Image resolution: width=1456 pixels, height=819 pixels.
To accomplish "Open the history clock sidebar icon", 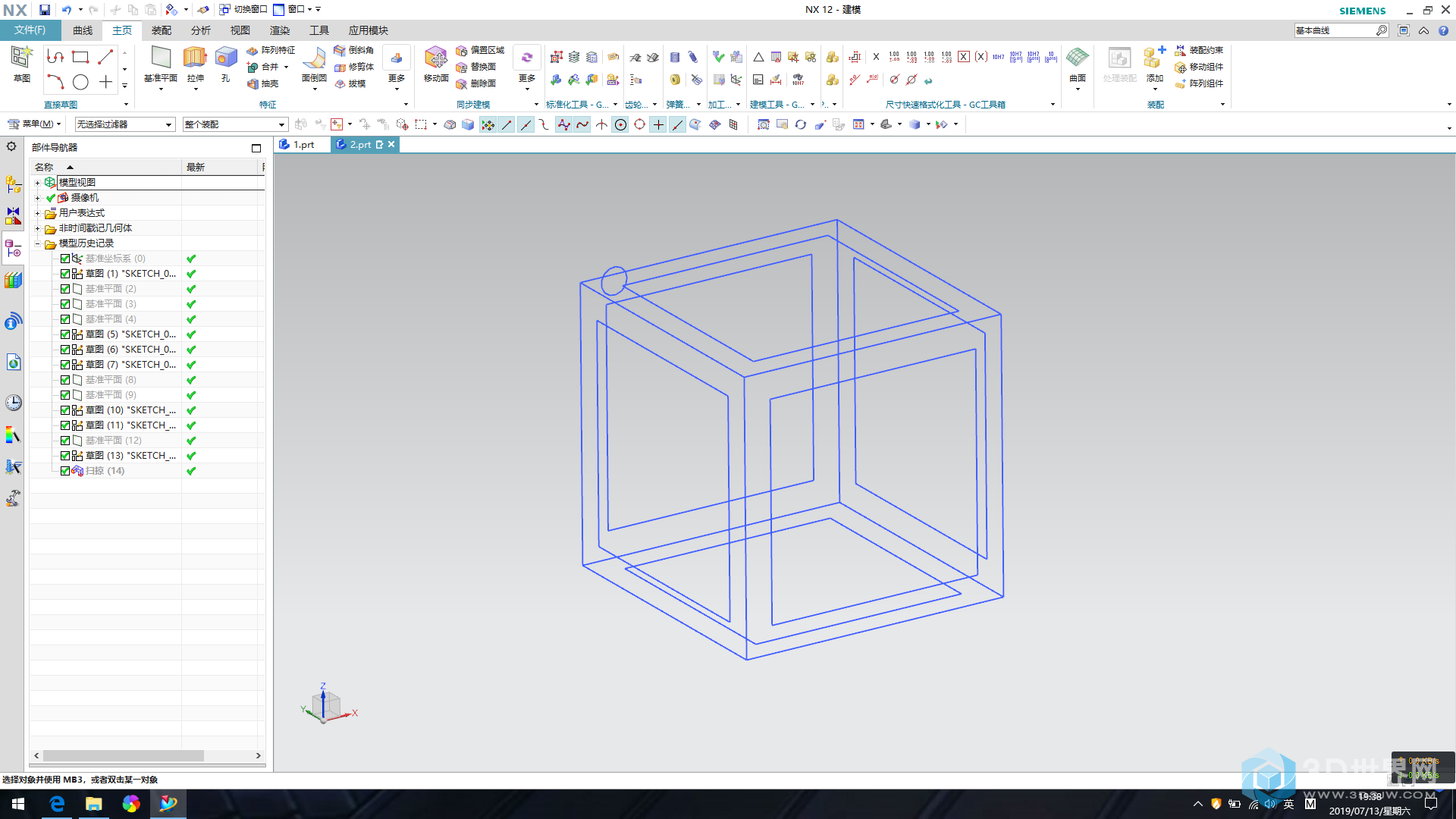I will point(13,403).
